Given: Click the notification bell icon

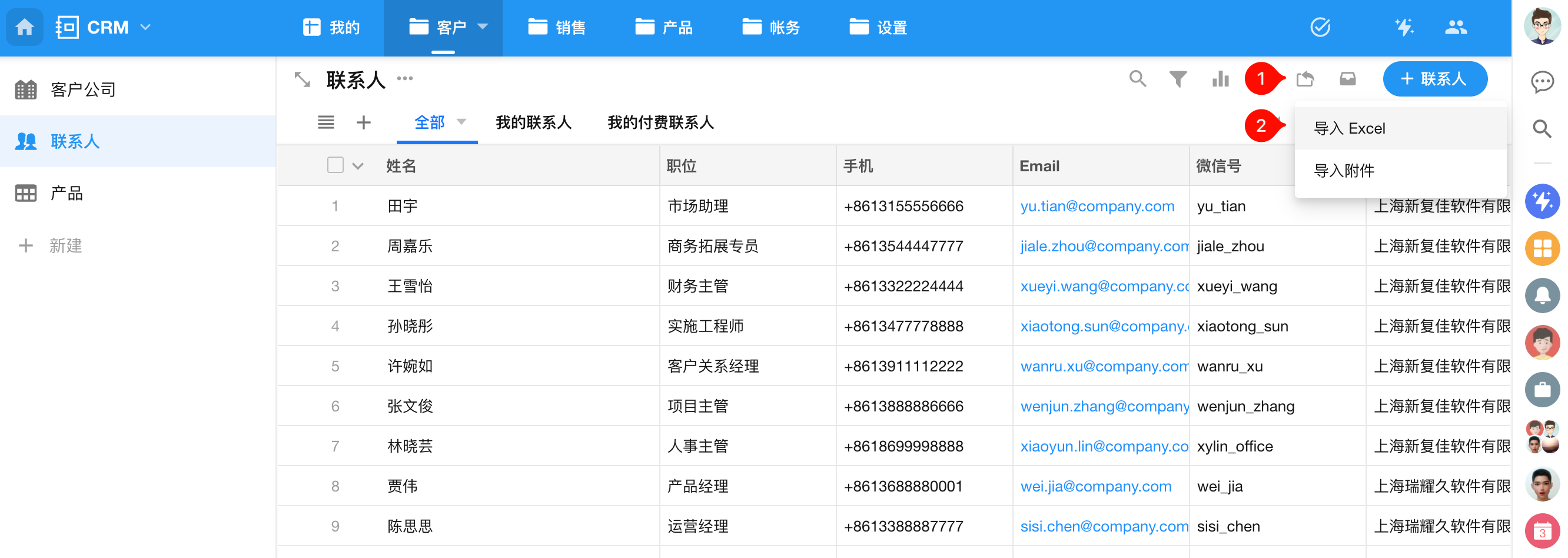Looking at the screenshot, I should click(x=1542, y=295).
